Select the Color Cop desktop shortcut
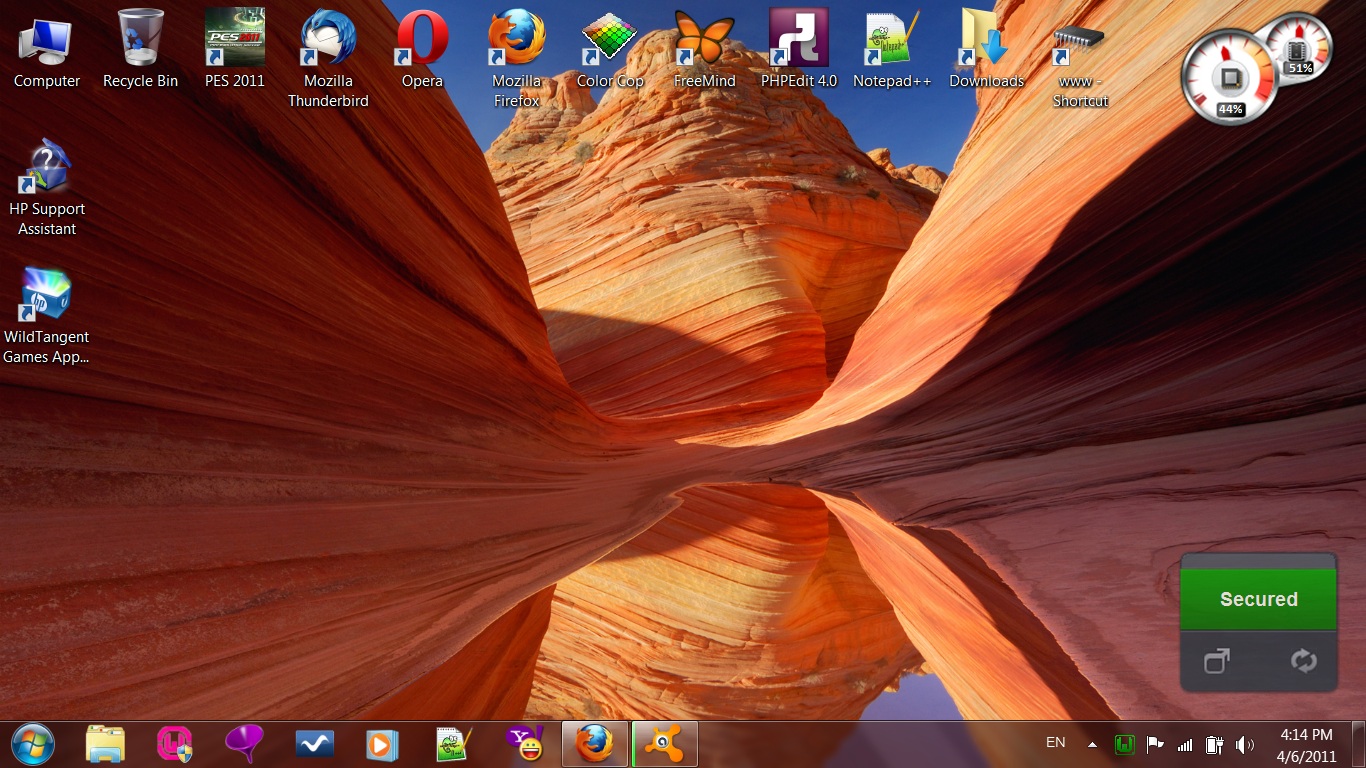 (610, 40)
